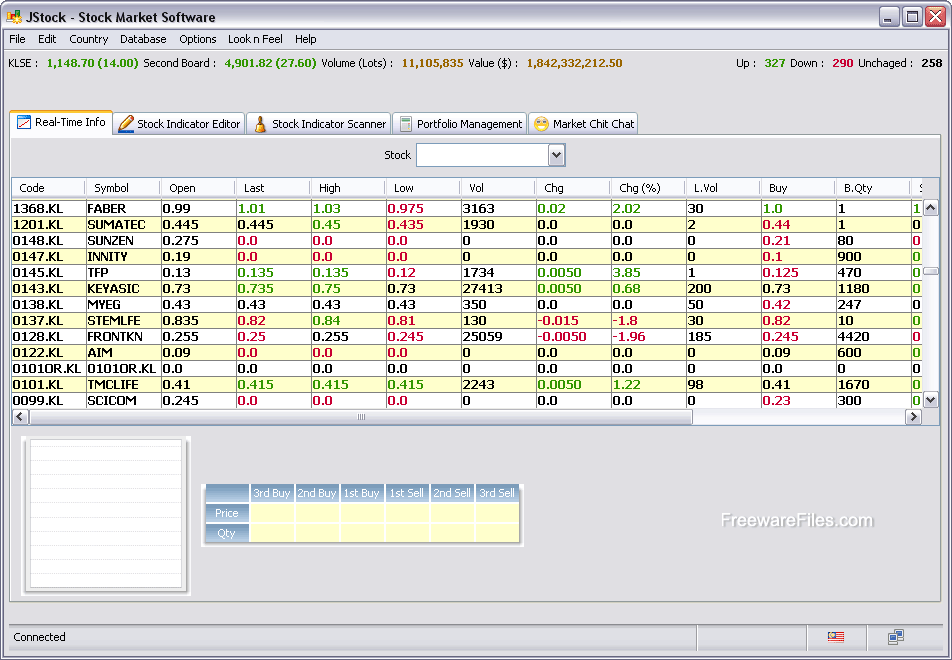The image size is (952, 660).
Task: Click the network connection icon in status bar
Action: (896, 636)
